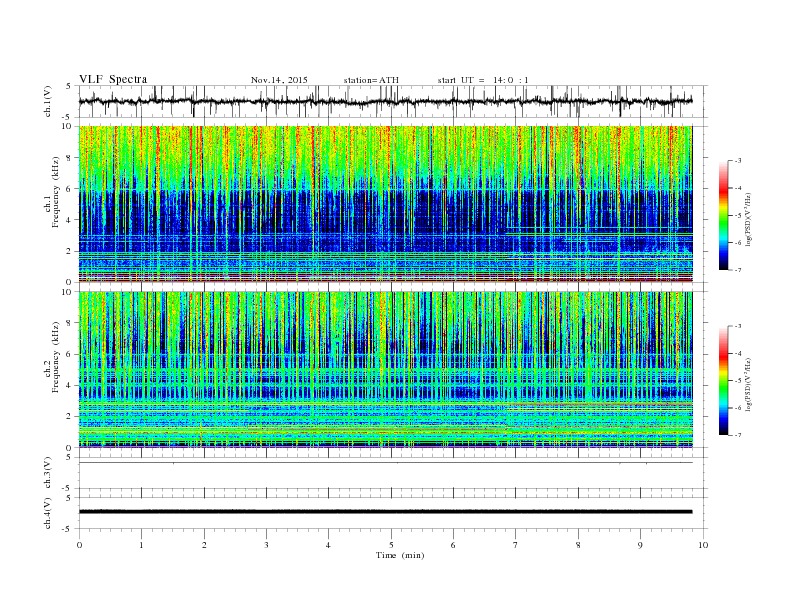Click the "-5" tick of ch.1(V) axis
This screenshot has width=792, height=612.
[68, 117]
